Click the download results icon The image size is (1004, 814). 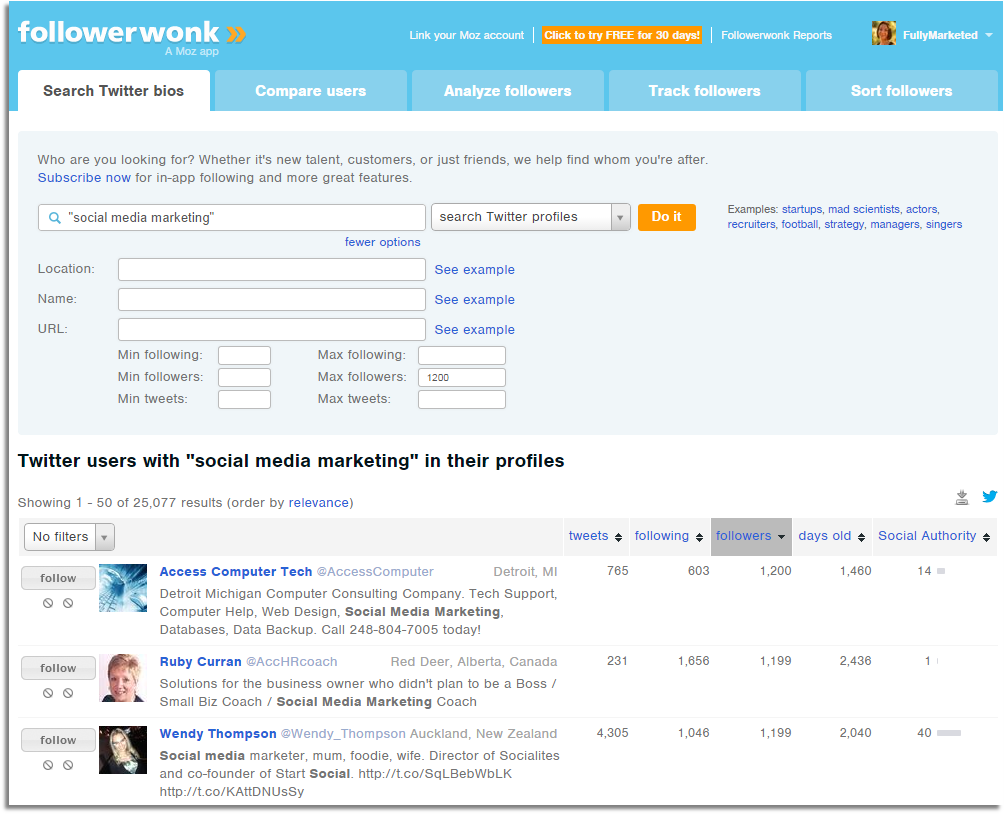(961, 498)
